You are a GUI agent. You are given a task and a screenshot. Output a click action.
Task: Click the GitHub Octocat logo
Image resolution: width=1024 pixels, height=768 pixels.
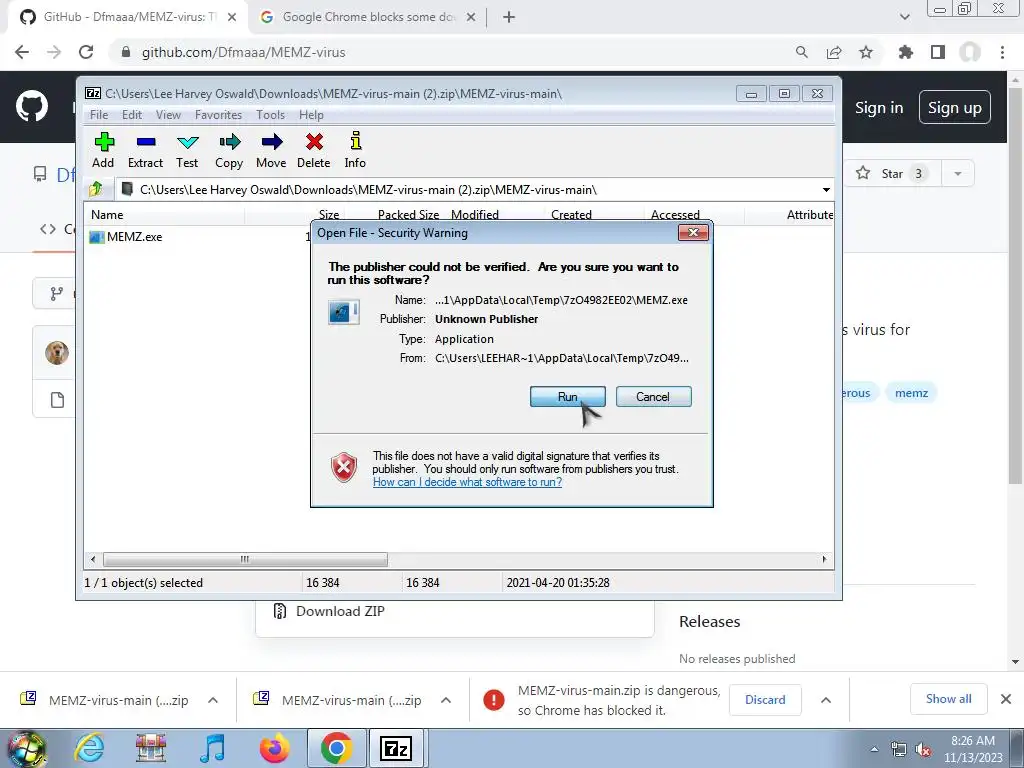click(32, 107)
